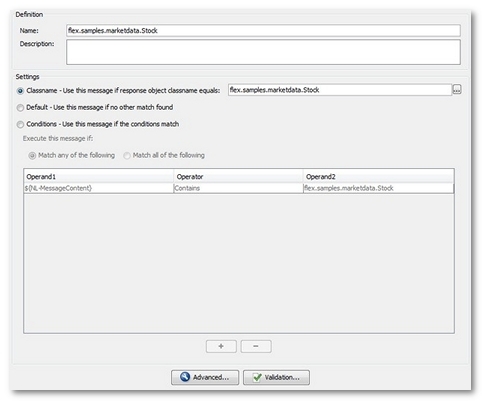The width and height of the screenshot is (482, 401).
Task: Click the wrench icon on Advanced button
Action: 185,377
